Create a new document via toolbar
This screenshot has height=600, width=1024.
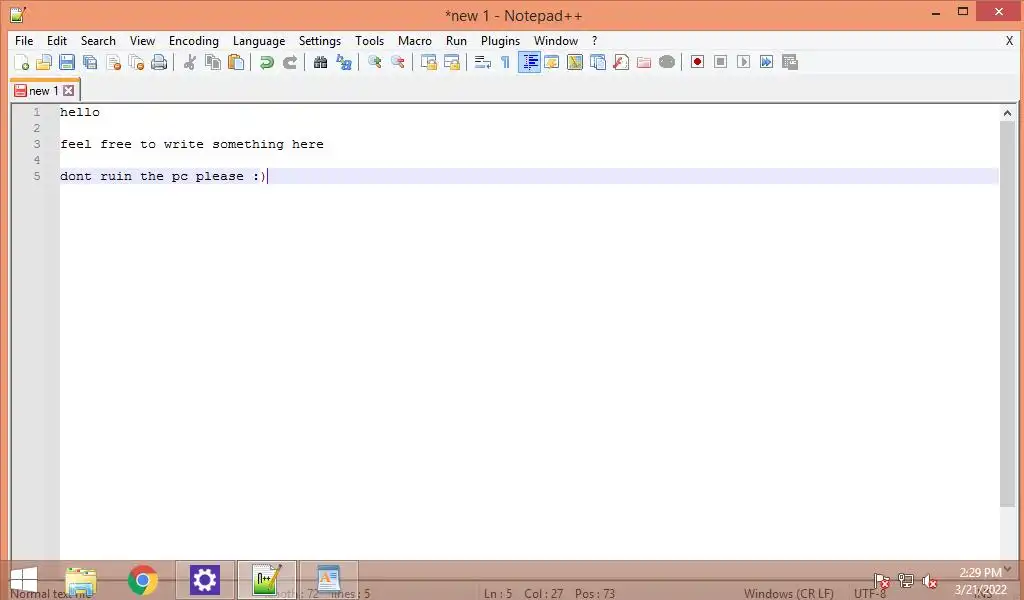click(21, 62)
